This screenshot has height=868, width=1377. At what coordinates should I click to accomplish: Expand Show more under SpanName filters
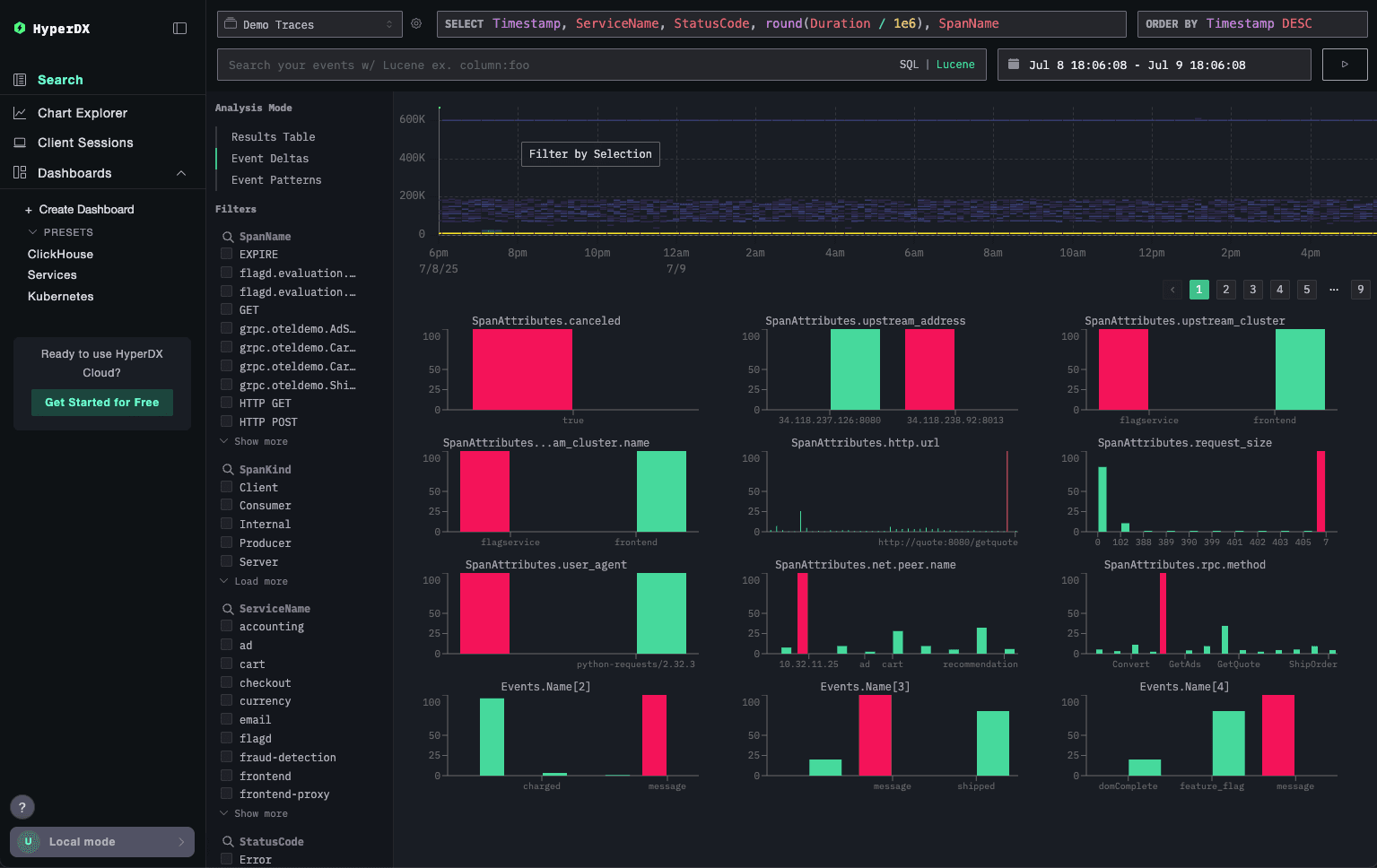pos(255,441)
